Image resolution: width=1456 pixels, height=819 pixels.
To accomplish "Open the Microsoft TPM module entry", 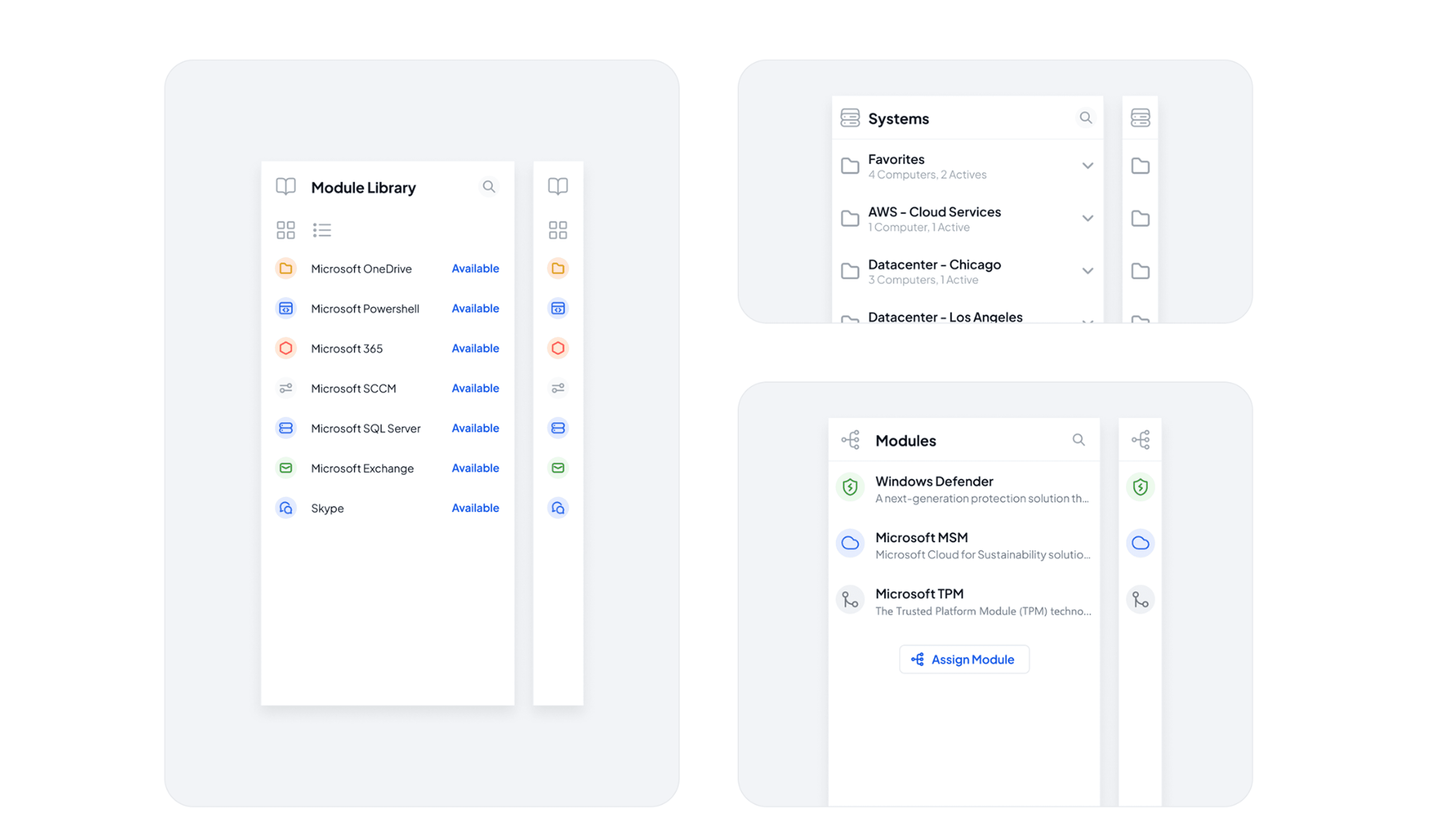I will click(964, 602).
